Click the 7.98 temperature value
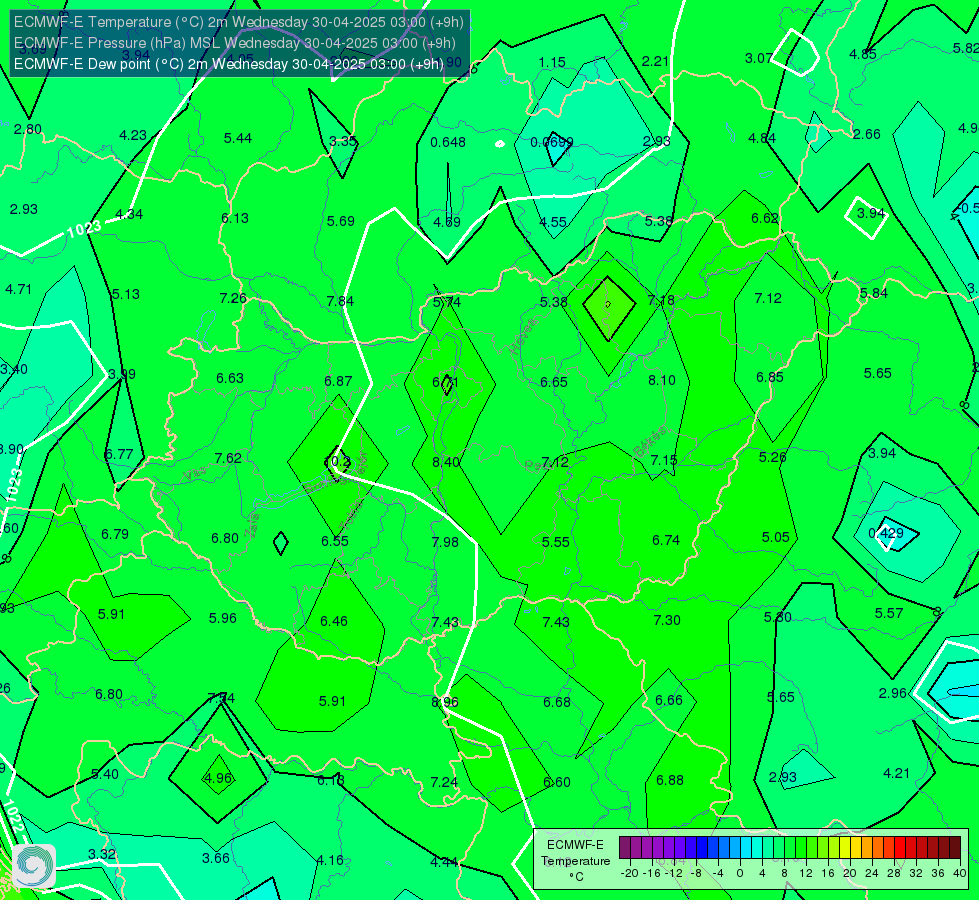This screenshot has width=979, height=900. tap(445, 541)
